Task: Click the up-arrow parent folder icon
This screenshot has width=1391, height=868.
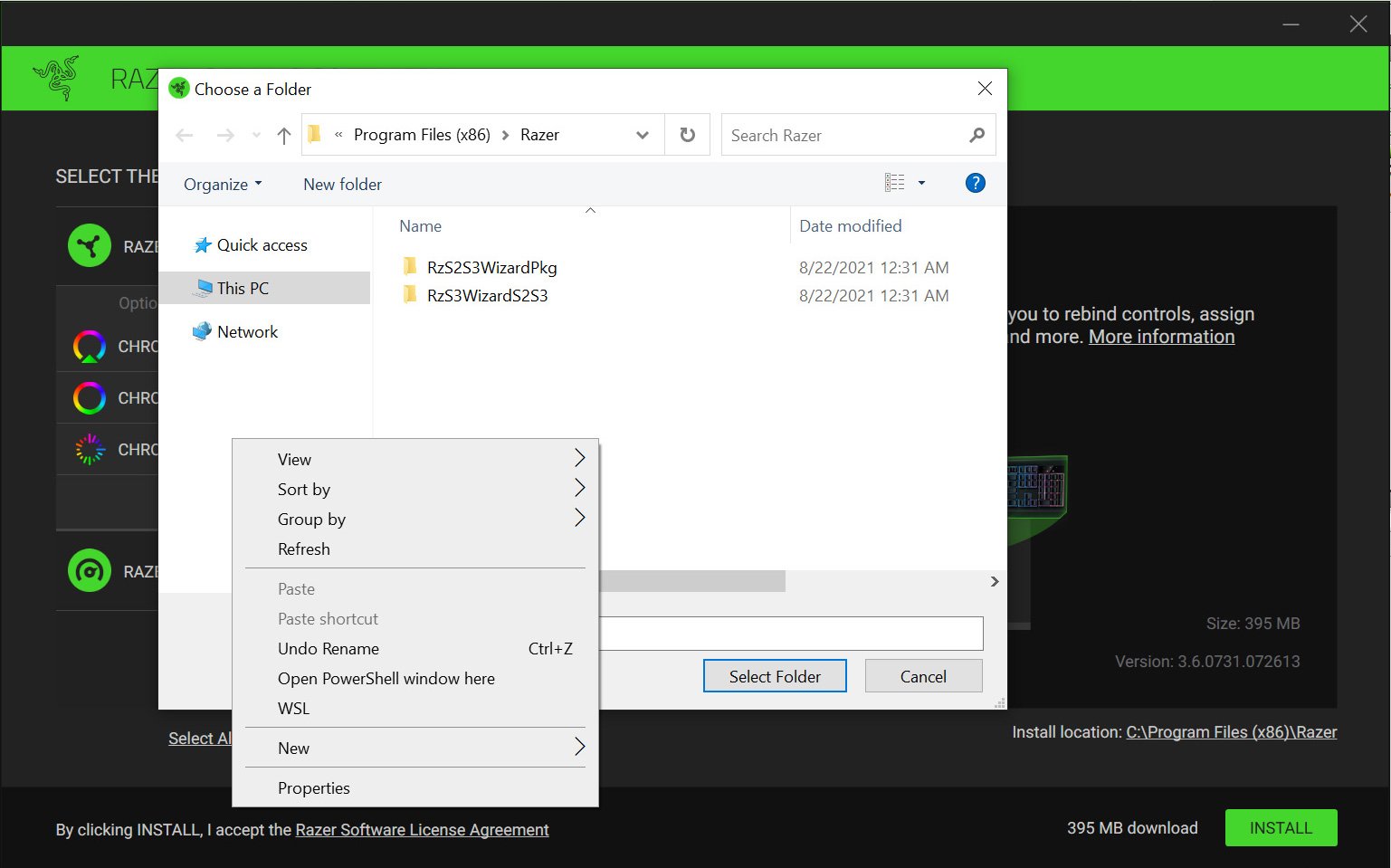Action: pyautogui.click(x=284, y=136)
